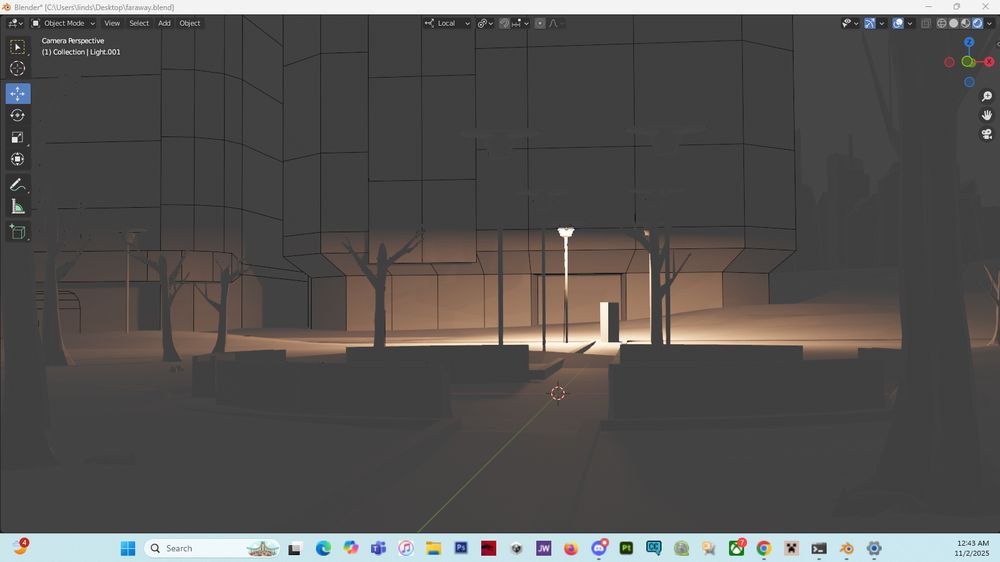Click the zoom viewport magnifier icon
The image size is (1000, 562).
point(987,96)
